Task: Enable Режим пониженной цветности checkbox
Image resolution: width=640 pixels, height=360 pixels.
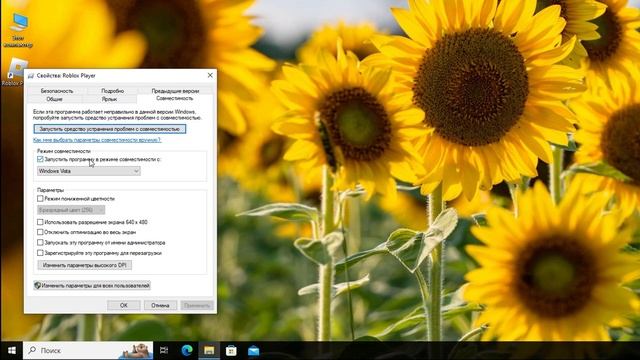Action: 40,199
